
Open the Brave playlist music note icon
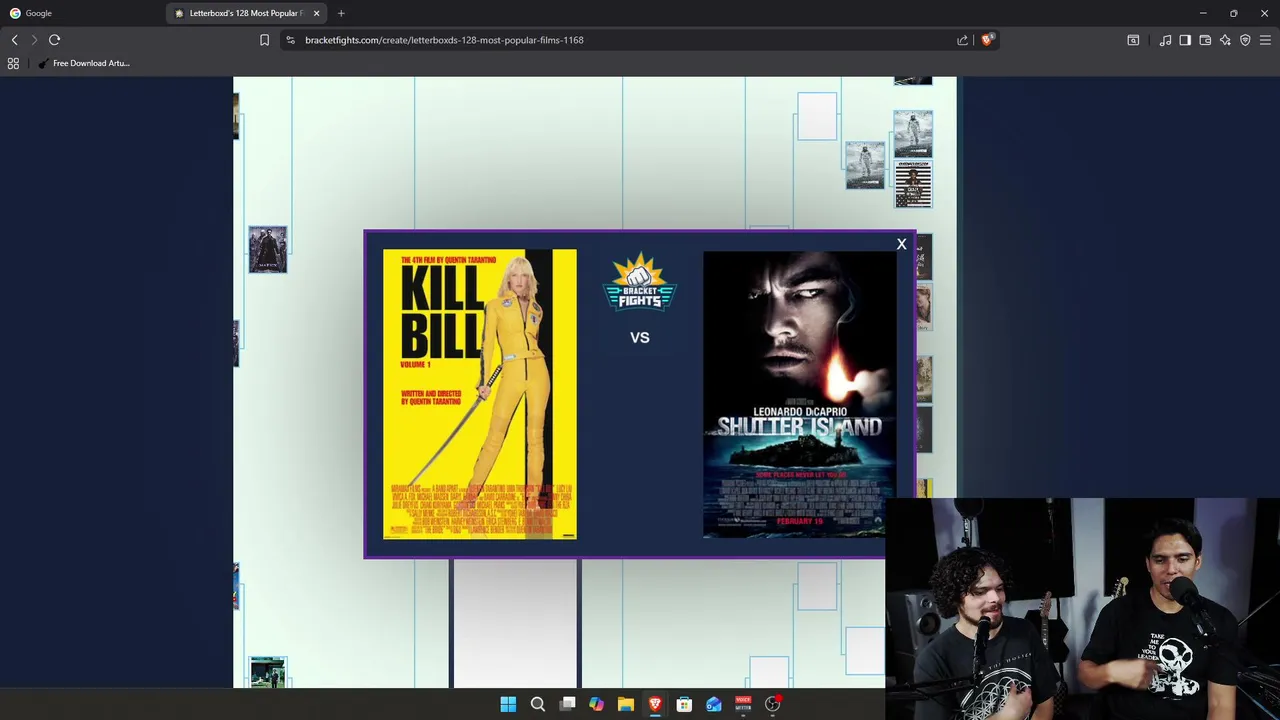pyautogui.click(x=1165, y=40)
